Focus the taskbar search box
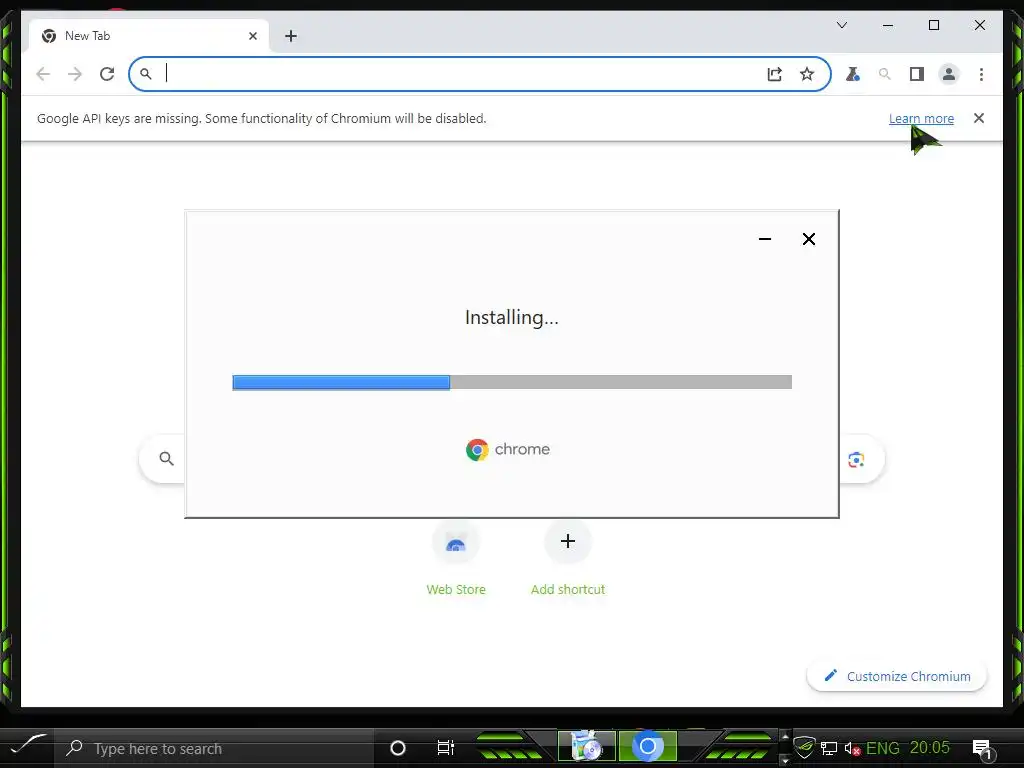 [x=214, y=748]
